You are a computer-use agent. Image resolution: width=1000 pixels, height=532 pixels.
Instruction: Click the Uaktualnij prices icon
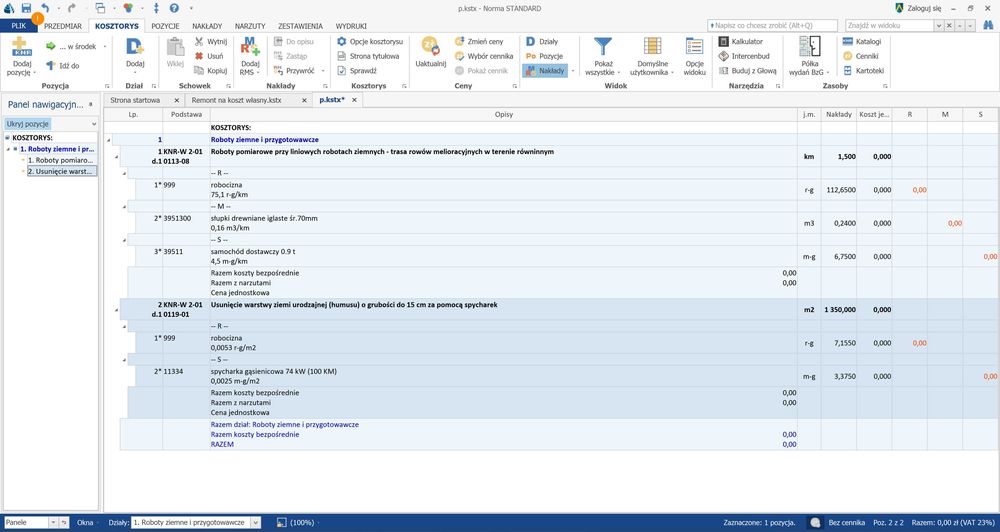click(430, 47)
